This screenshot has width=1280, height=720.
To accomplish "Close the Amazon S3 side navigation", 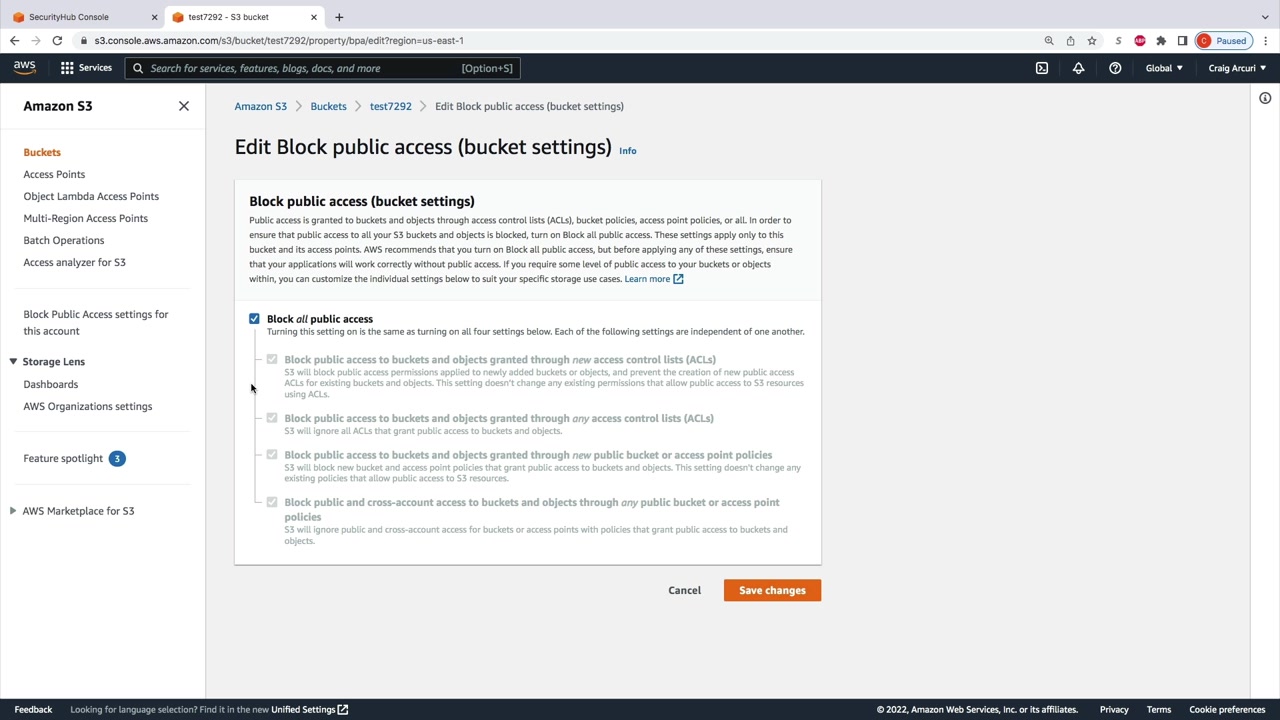I will point(184,106).
